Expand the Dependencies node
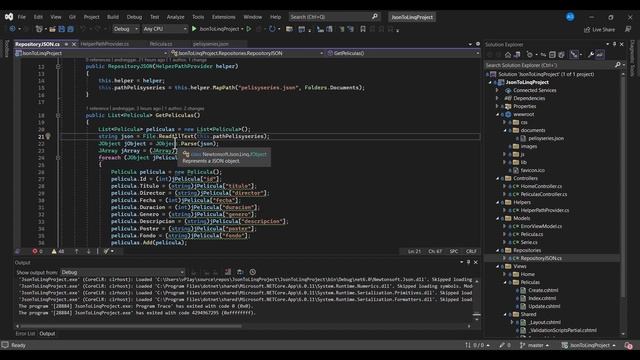The width and height of the screenshot is (640, 360). 497,98
